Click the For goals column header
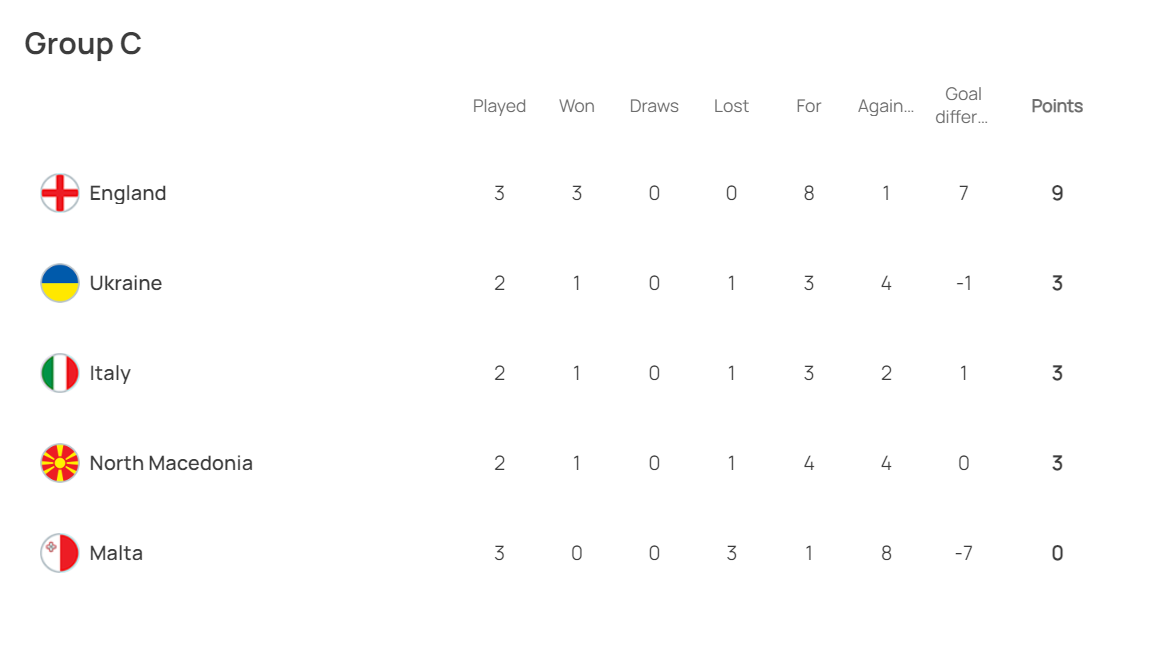The width and height of the screenshot is (1152, 648). pos(809,106)
